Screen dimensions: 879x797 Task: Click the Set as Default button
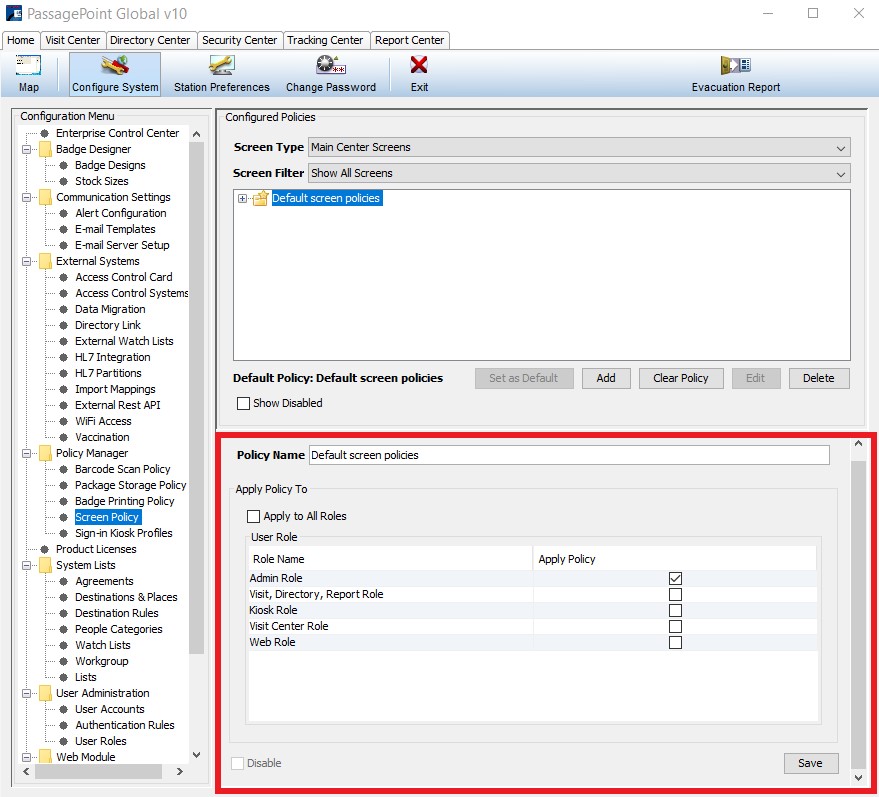(524, 378)
